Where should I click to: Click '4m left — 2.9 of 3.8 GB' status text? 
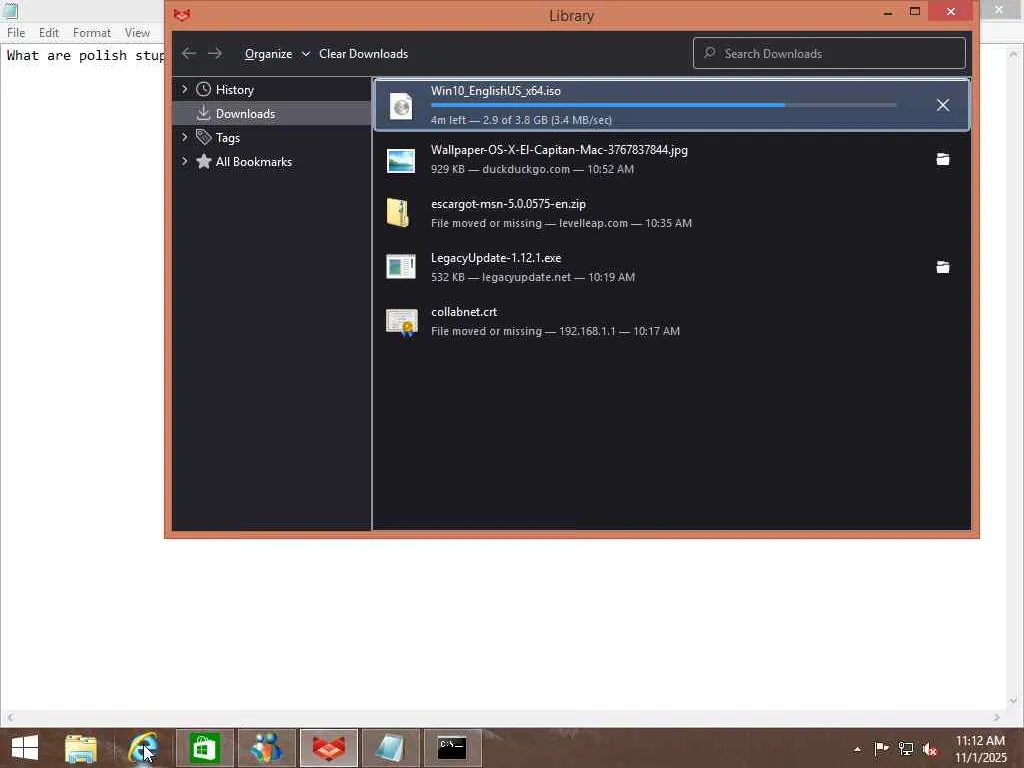click(521, 120)
